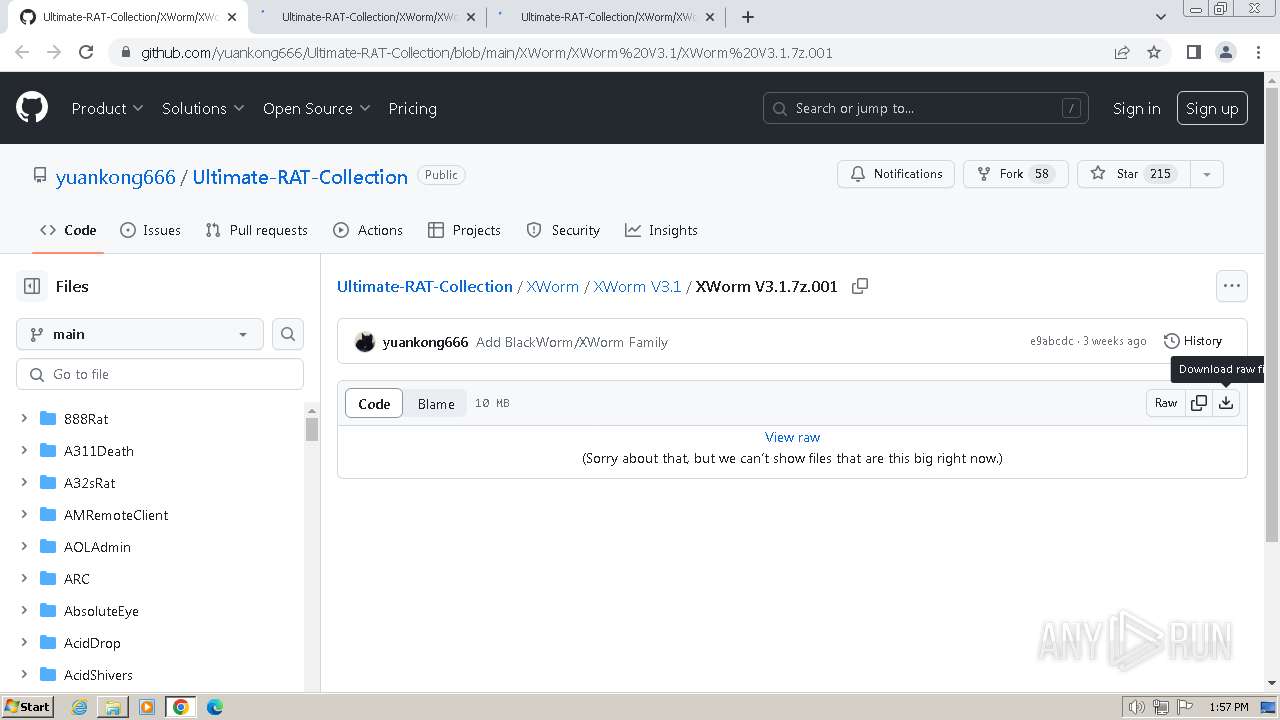This screenshot has height=720, width=1280.
Task: Open the Product menu dropdown
Action: point(107,108)
